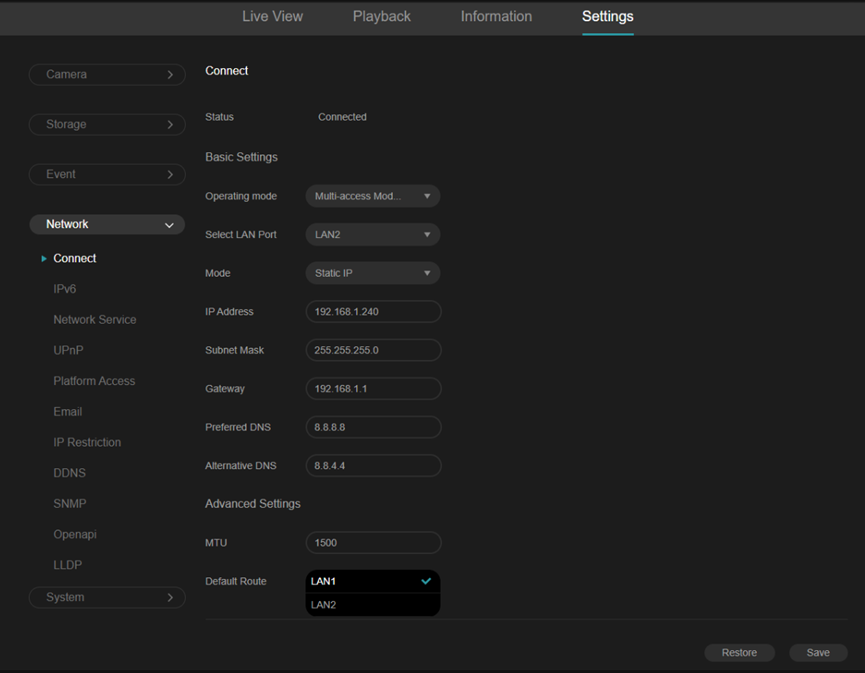Screen dimensions: 865x673
Task: Expand the Camera settings section
Action: point(107,75)
